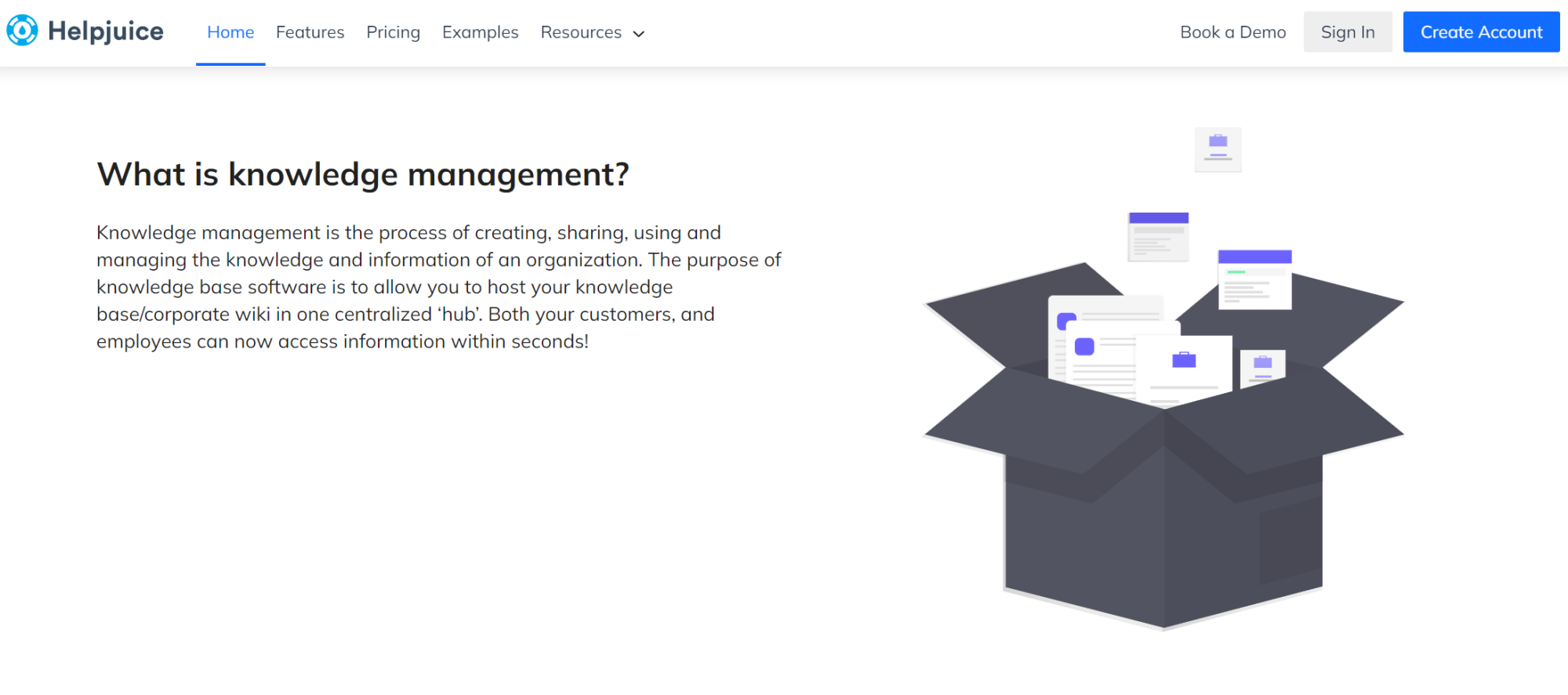Select the document card with green line
Image resolution: width=1568 pixels, height=695 pixels.
[x=1254, y=280]
